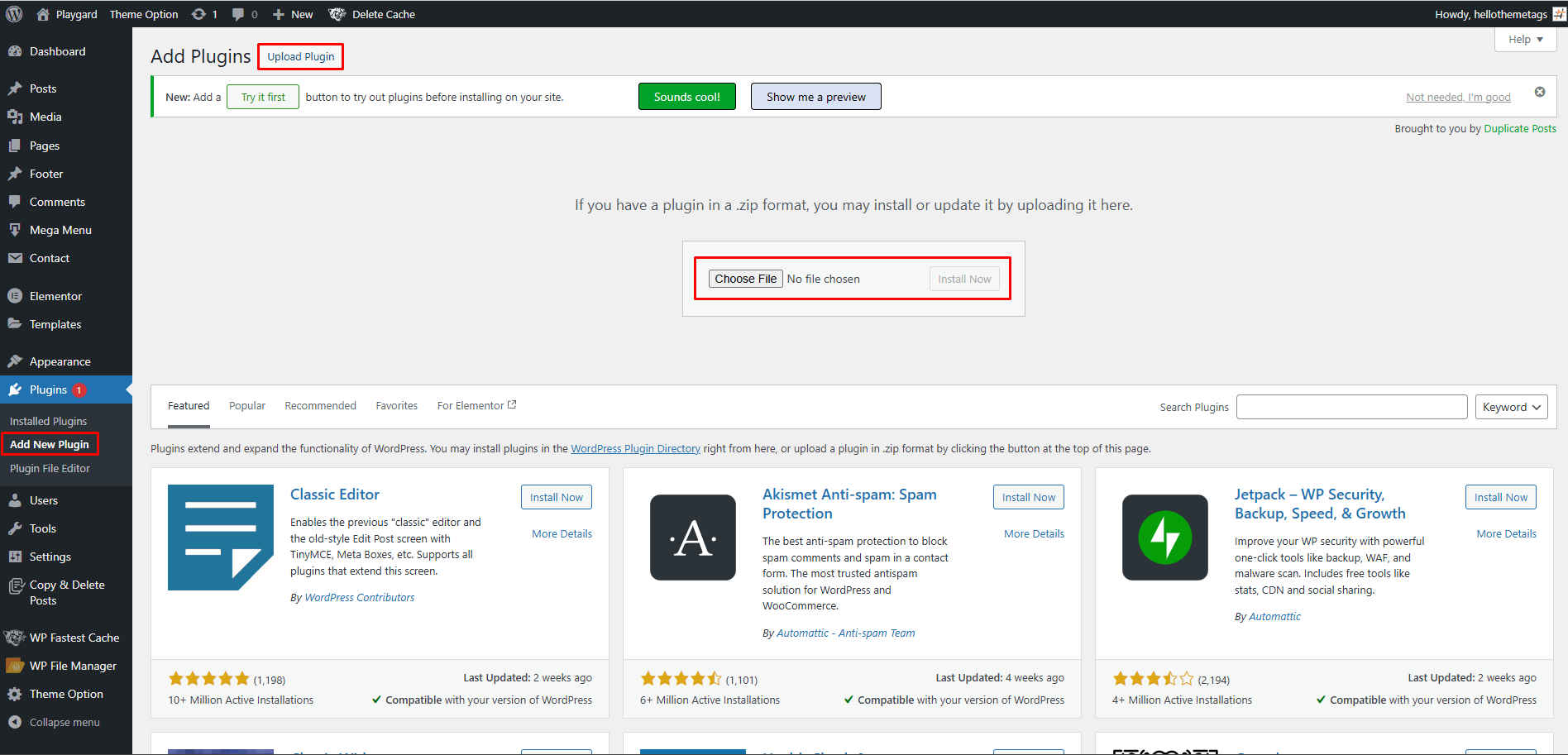Viewport: 1568px width, 755px height.
Task: Click the WP File Manager folder icon
Action: pos(15,666)
